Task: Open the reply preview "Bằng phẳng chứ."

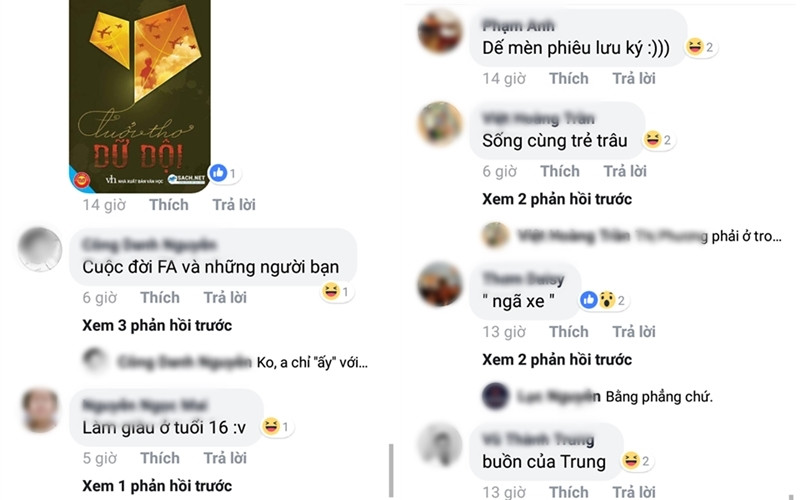Action: [659, 396]
